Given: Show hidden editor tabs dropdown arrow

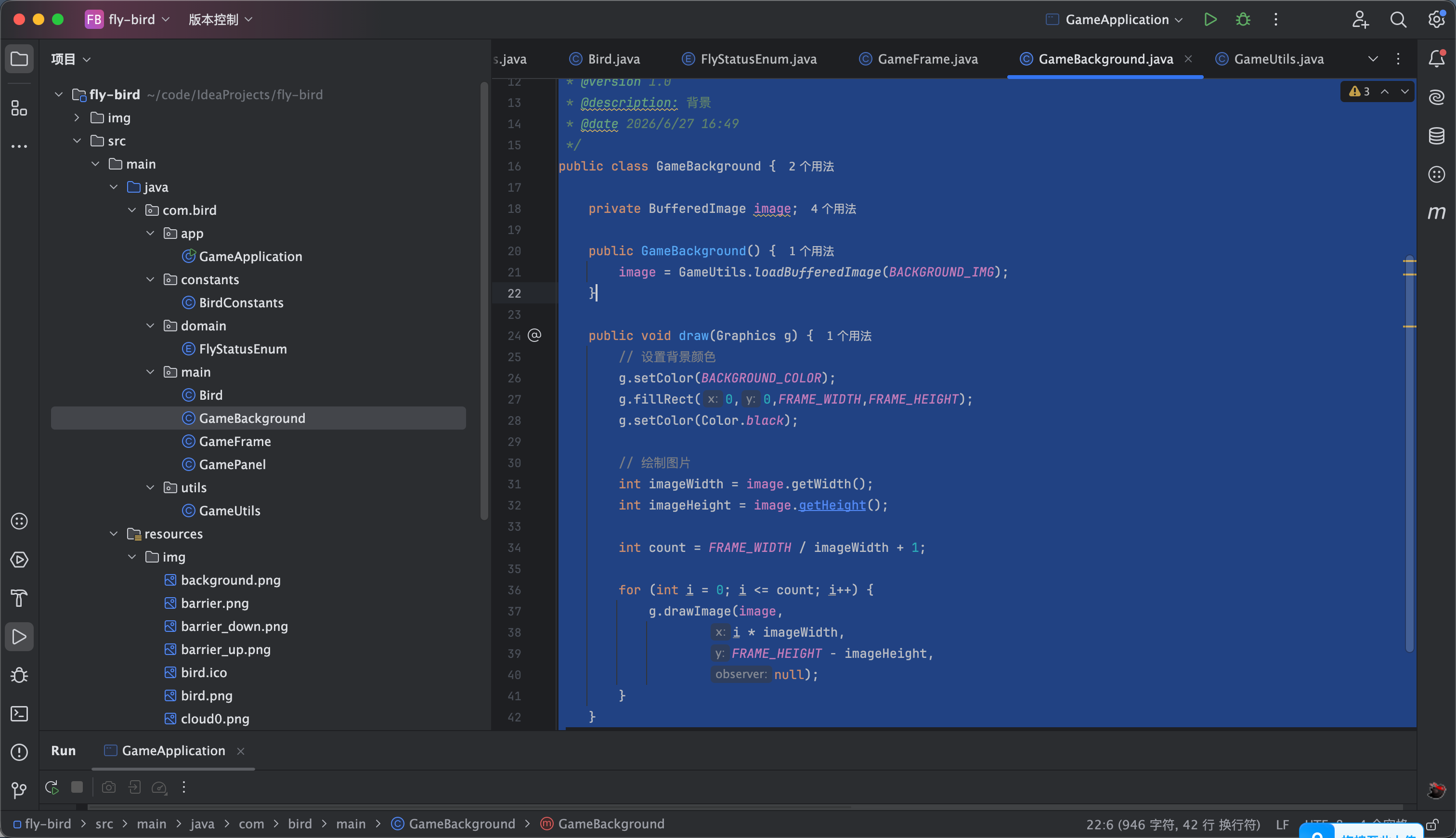Looking at the screenshot, I should (1373, 59).
